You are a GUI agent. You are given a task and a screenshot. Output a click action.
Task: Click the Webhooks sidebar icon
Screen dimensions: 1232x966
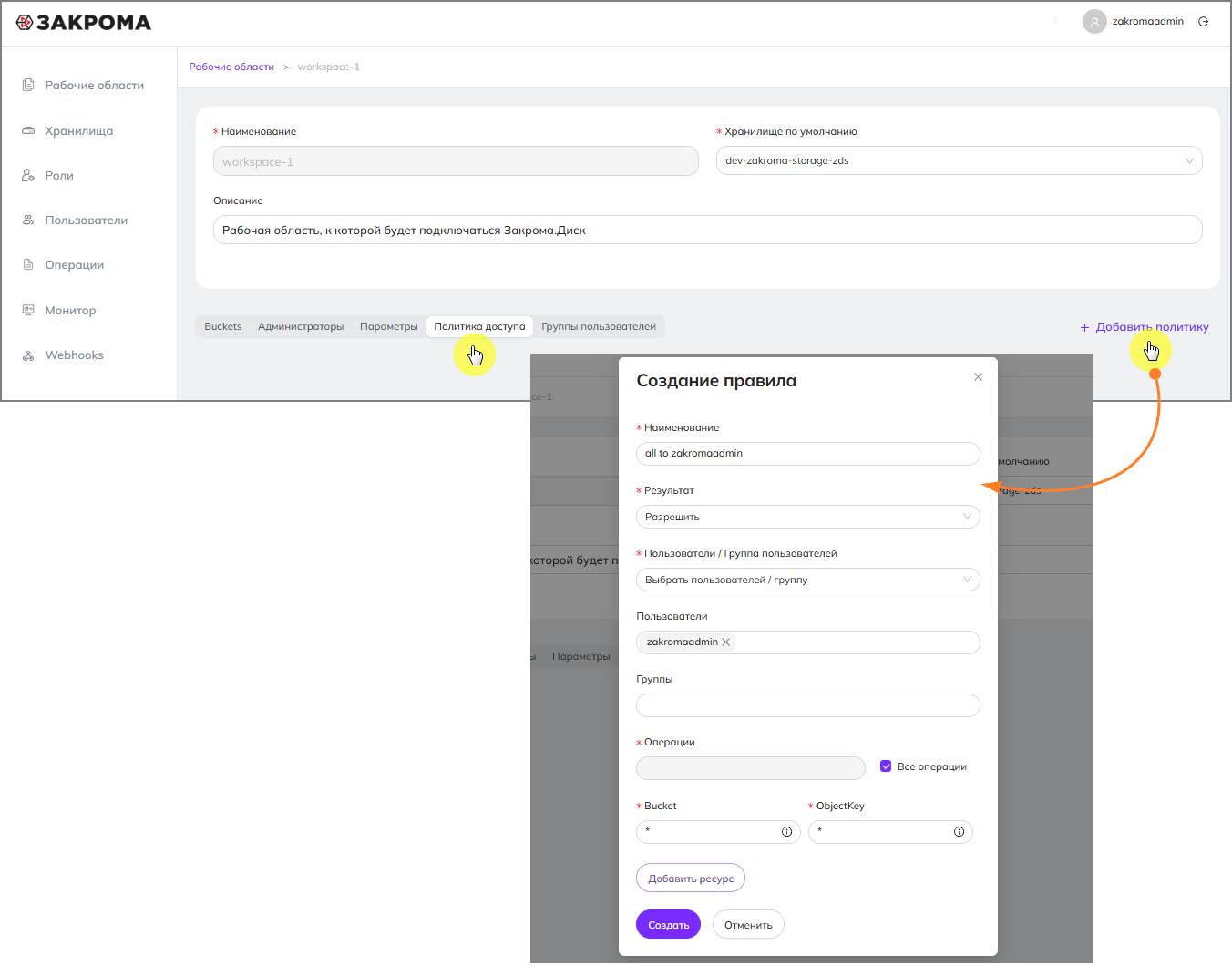point(28,355)
